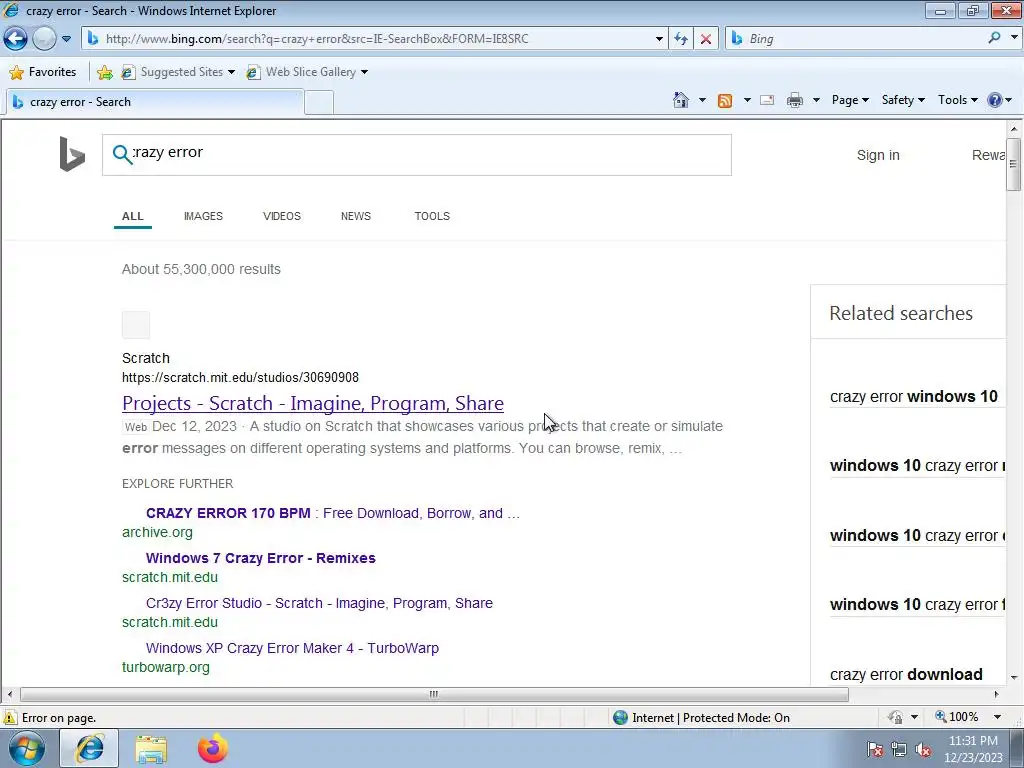This screenshot has width=1024, height=768.
Task: Click the RSS feeds icon
Action: tap(725, 101)
